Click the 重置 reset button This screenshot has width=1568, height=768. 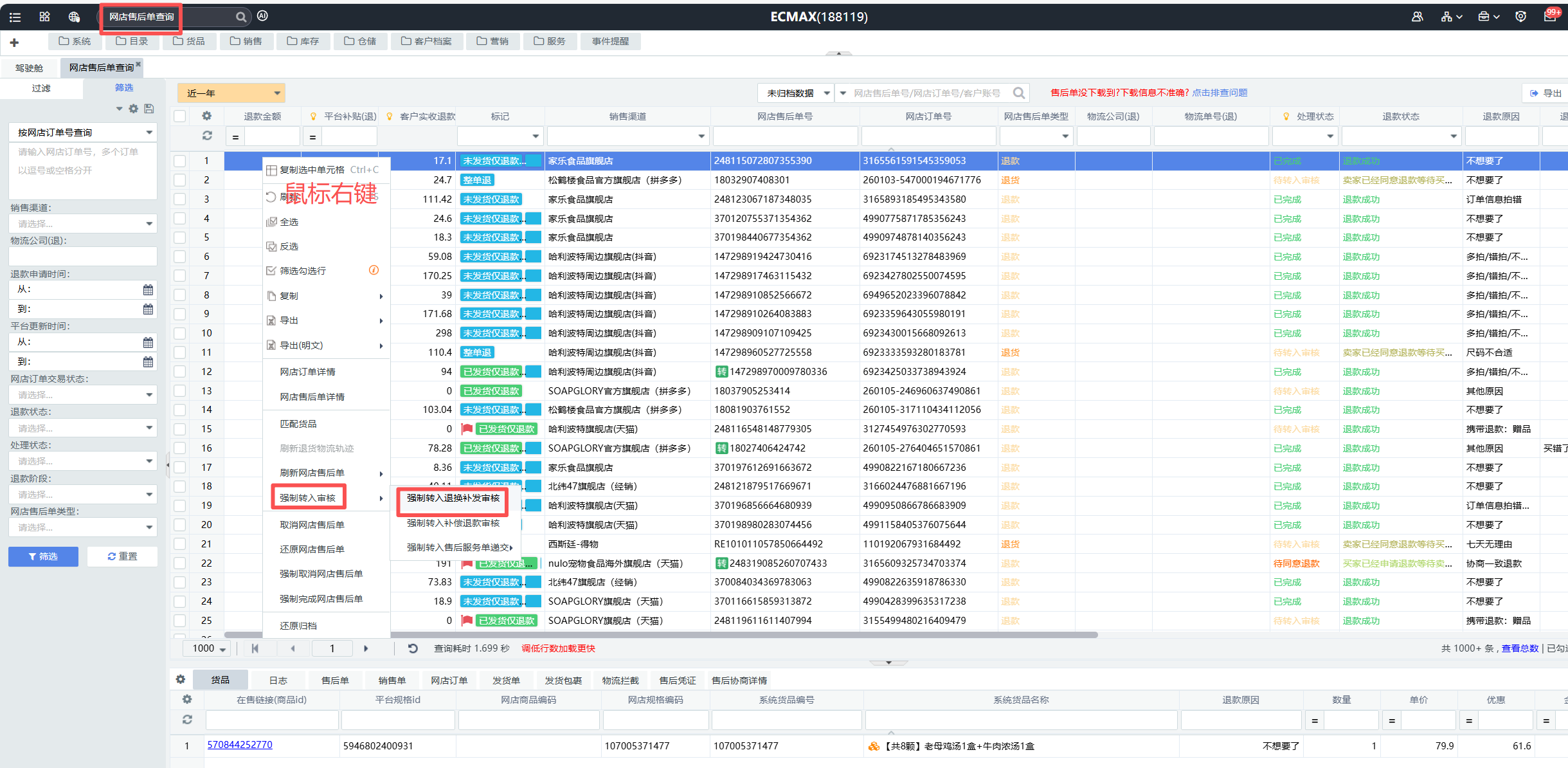pyautogui.click(x=122, y=556)
